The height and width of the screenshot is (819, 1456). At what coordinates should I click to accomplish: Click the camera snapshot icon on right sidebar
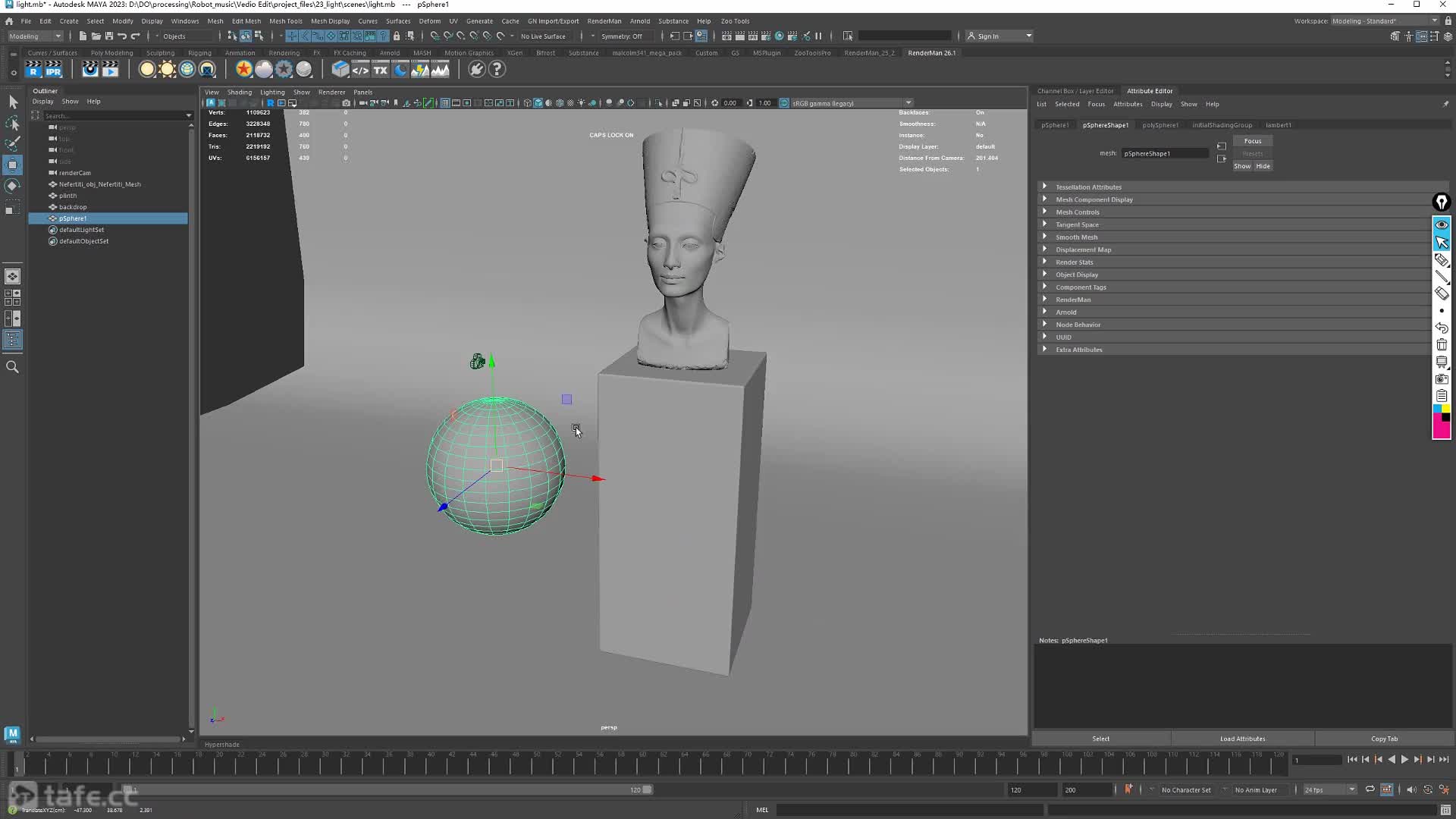point(1442,378)
